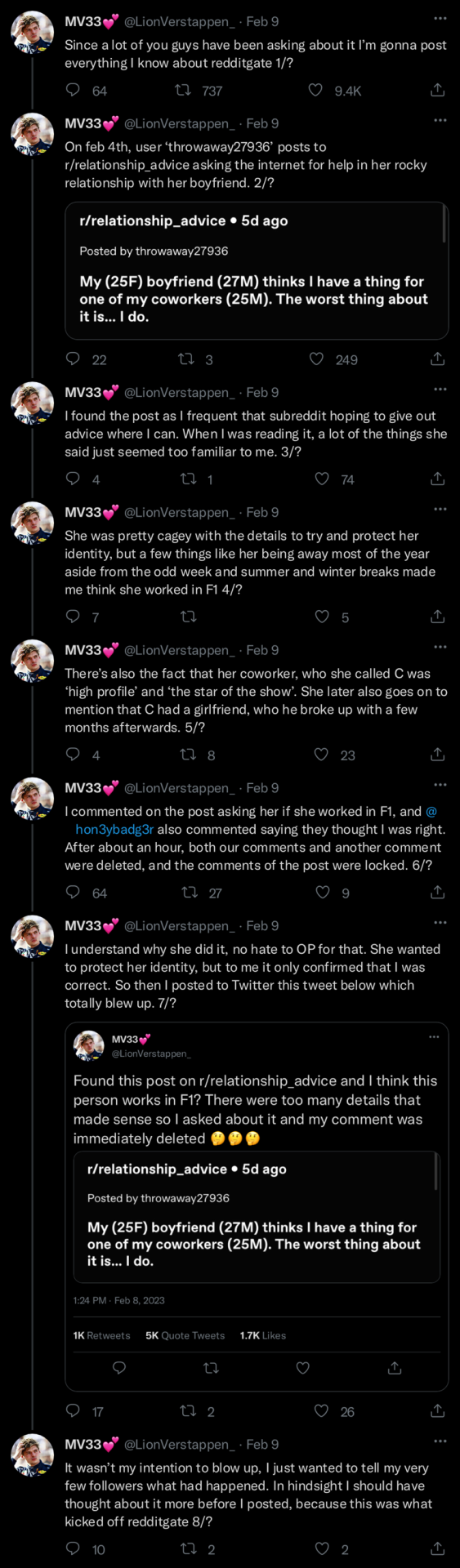
Task: Reply to the redditgate 1/? tweet
Action: tap(73, 90)
